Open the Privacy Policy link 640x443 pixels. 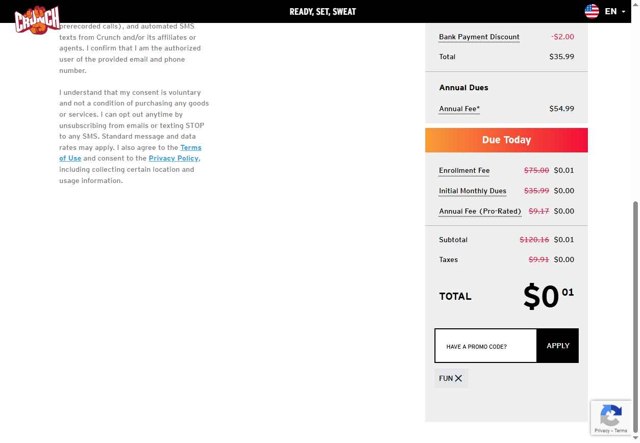point(173,158)
